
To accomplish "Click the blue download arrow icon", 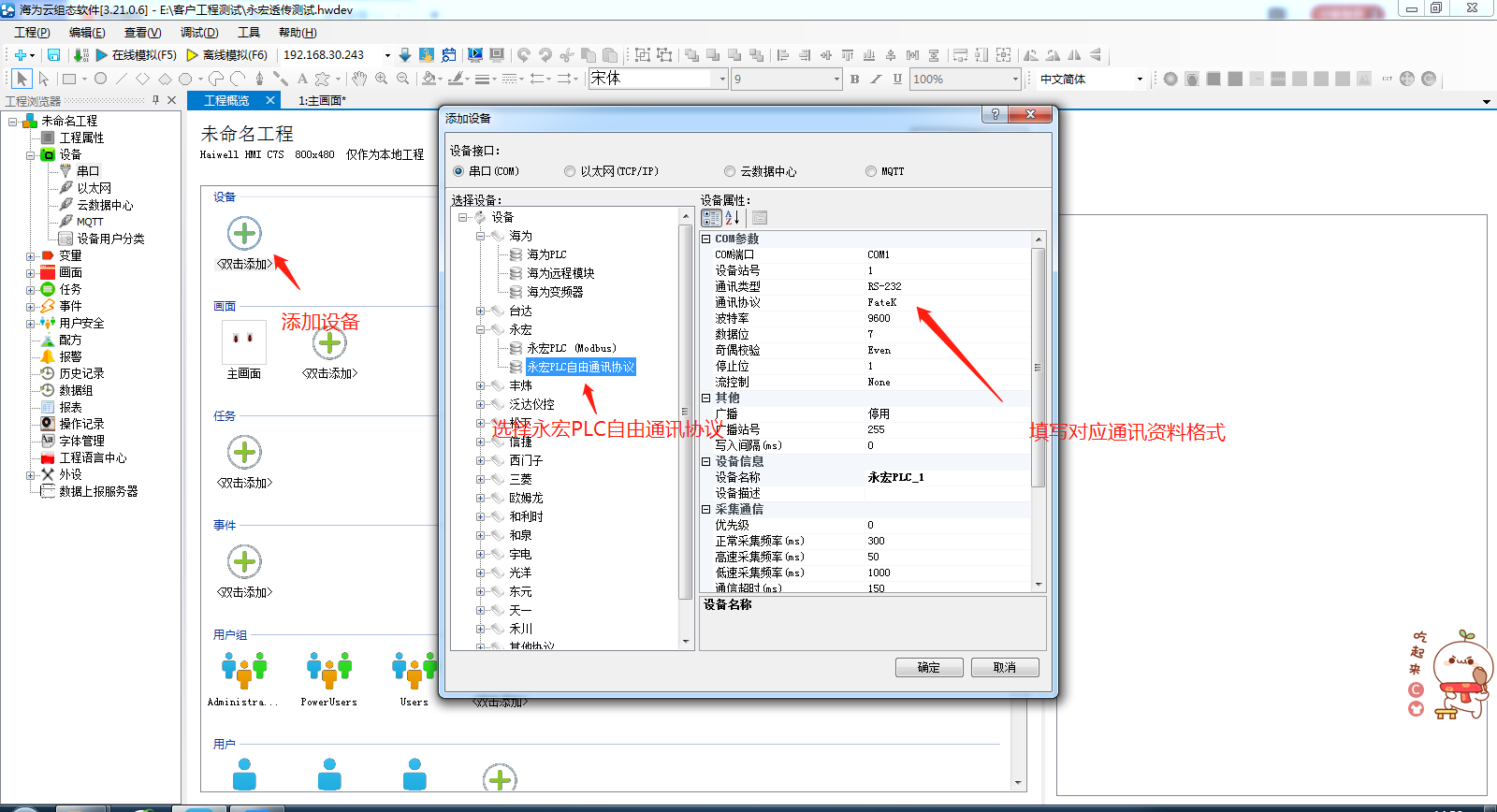I will click(405, 55).
